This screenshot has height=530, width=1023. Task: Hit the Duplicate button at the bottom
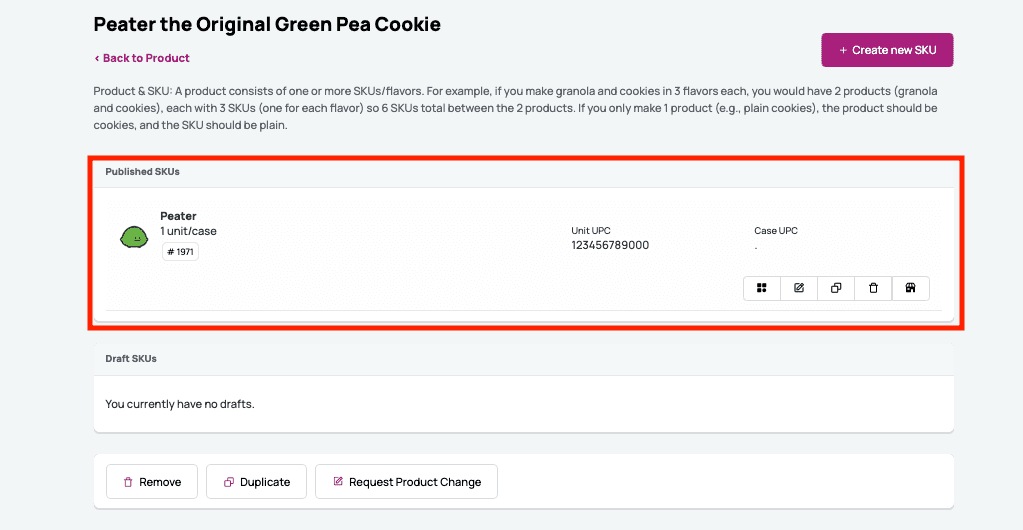[256, 482]
